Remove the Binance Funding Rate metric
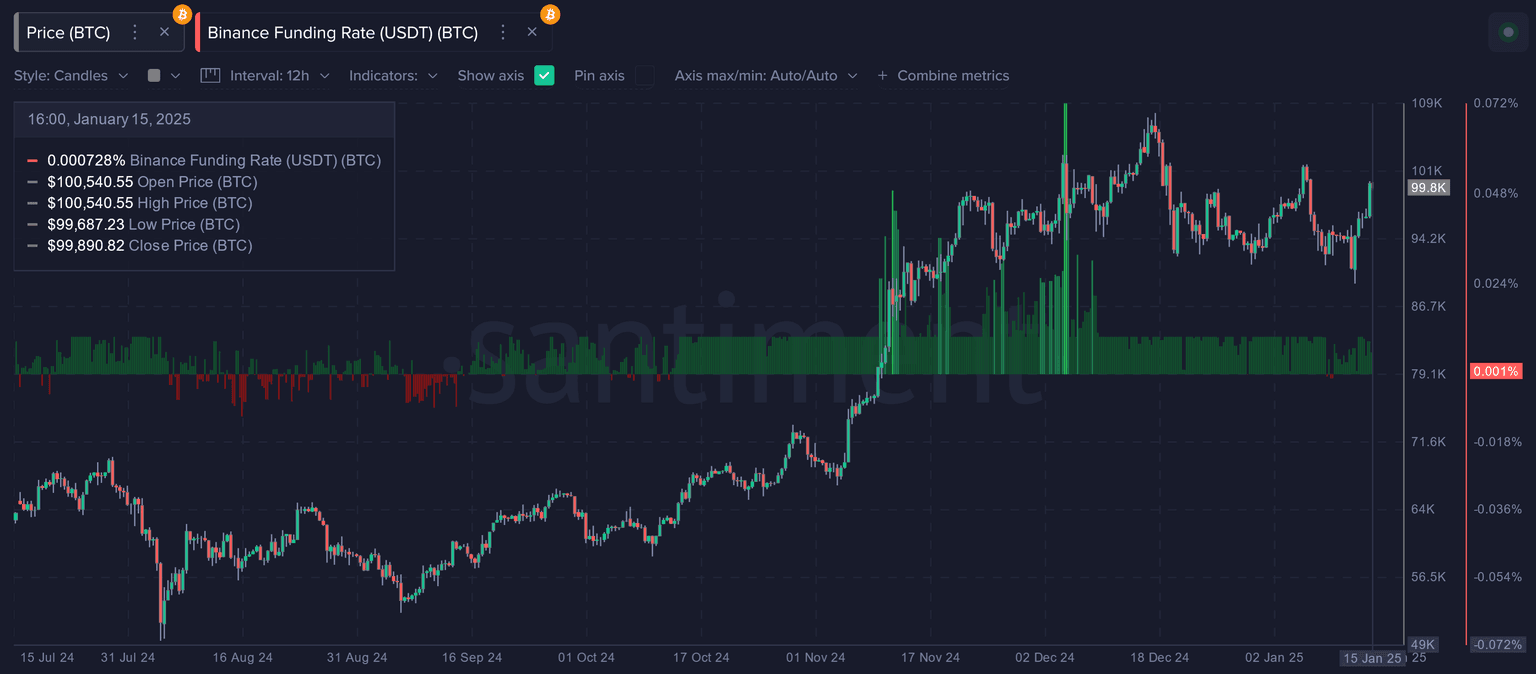 tap(532, 32)
